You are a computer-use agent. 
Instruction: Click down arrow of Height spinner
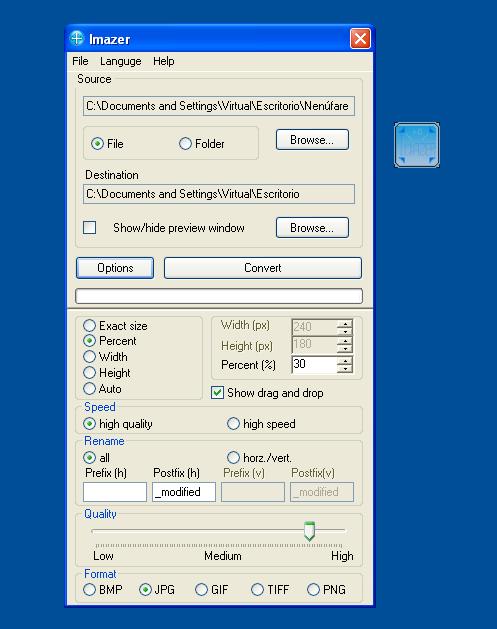click(x=345, y=349)
